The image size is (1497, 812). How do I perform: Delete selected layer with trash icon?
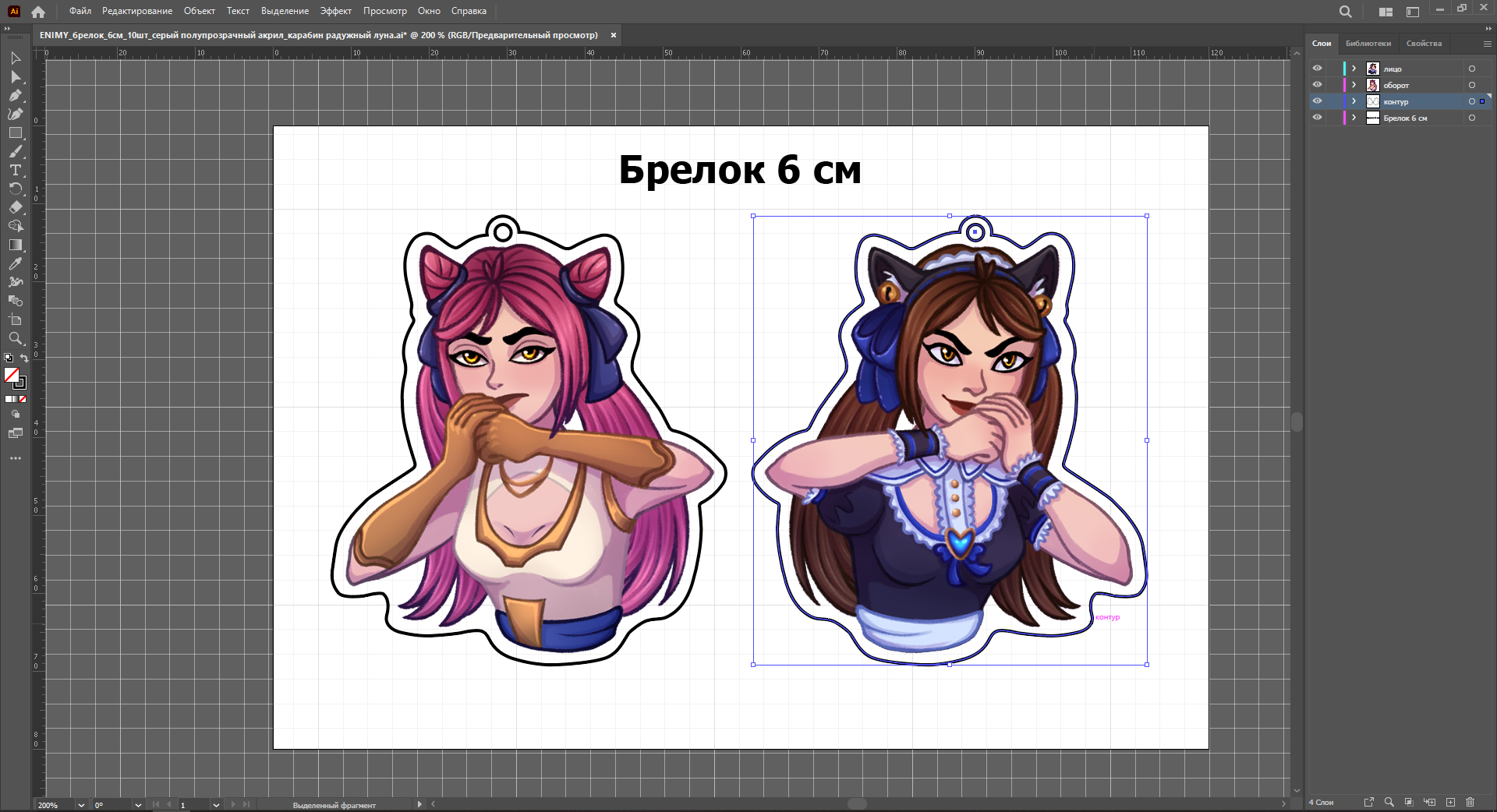1470,802
